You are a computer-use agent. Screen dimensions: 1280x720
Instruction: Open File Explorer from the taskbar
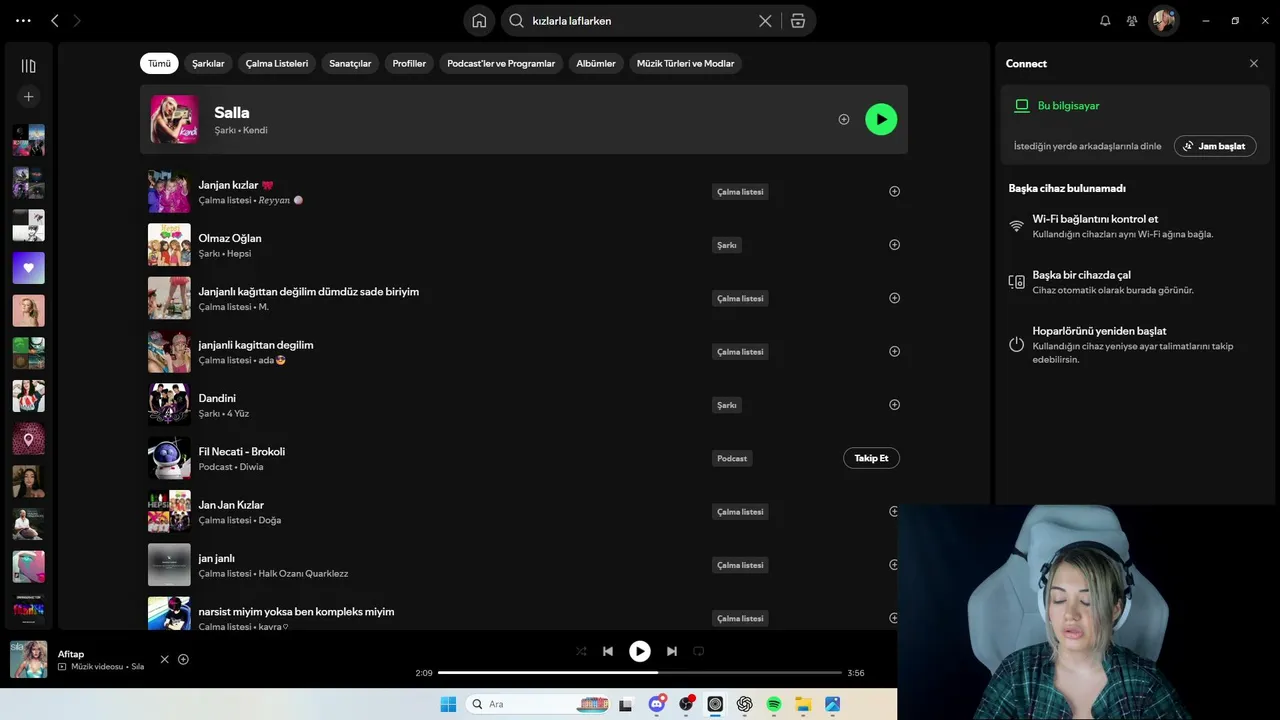coord(803,704)
